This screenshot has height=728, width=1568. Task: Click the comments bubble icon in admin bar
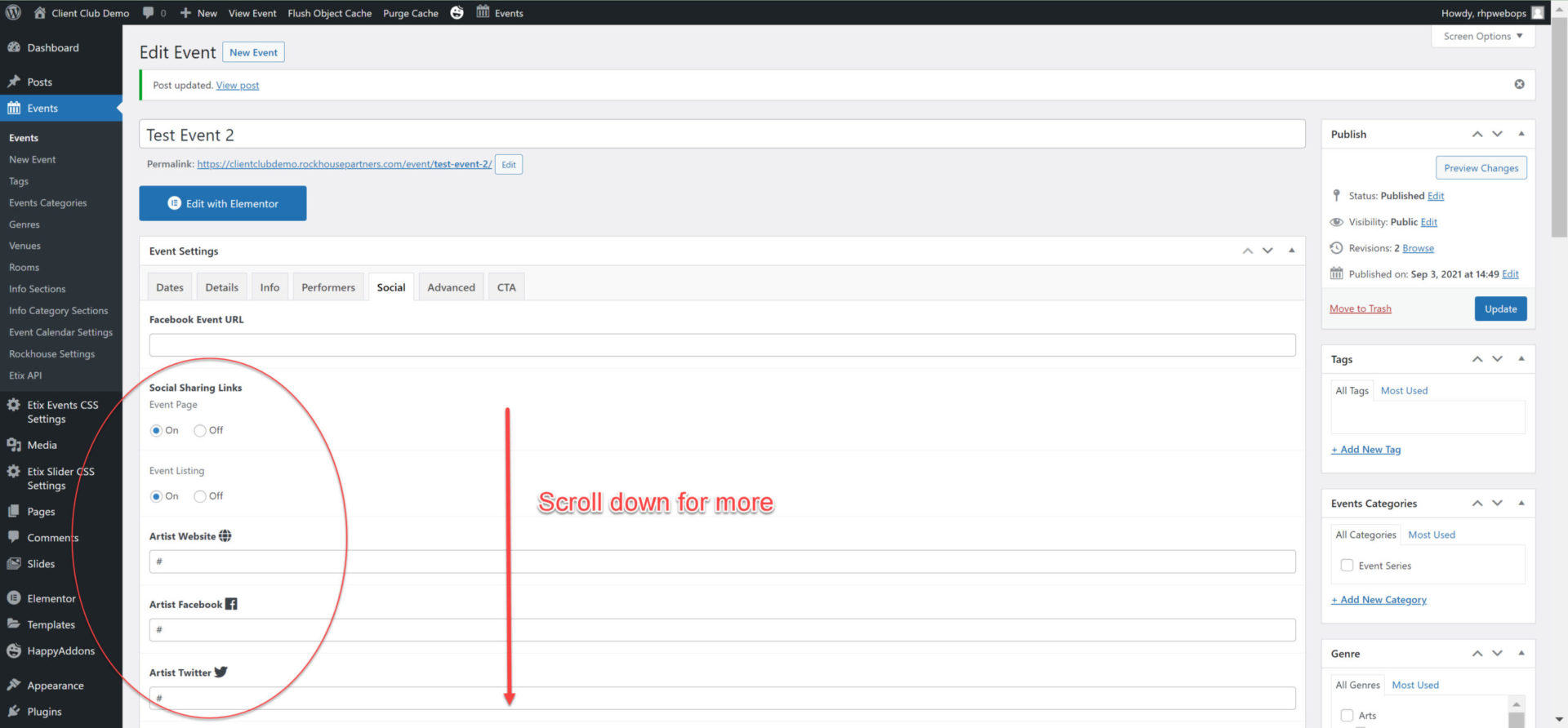pyautogui.click(x=148, y=13)
